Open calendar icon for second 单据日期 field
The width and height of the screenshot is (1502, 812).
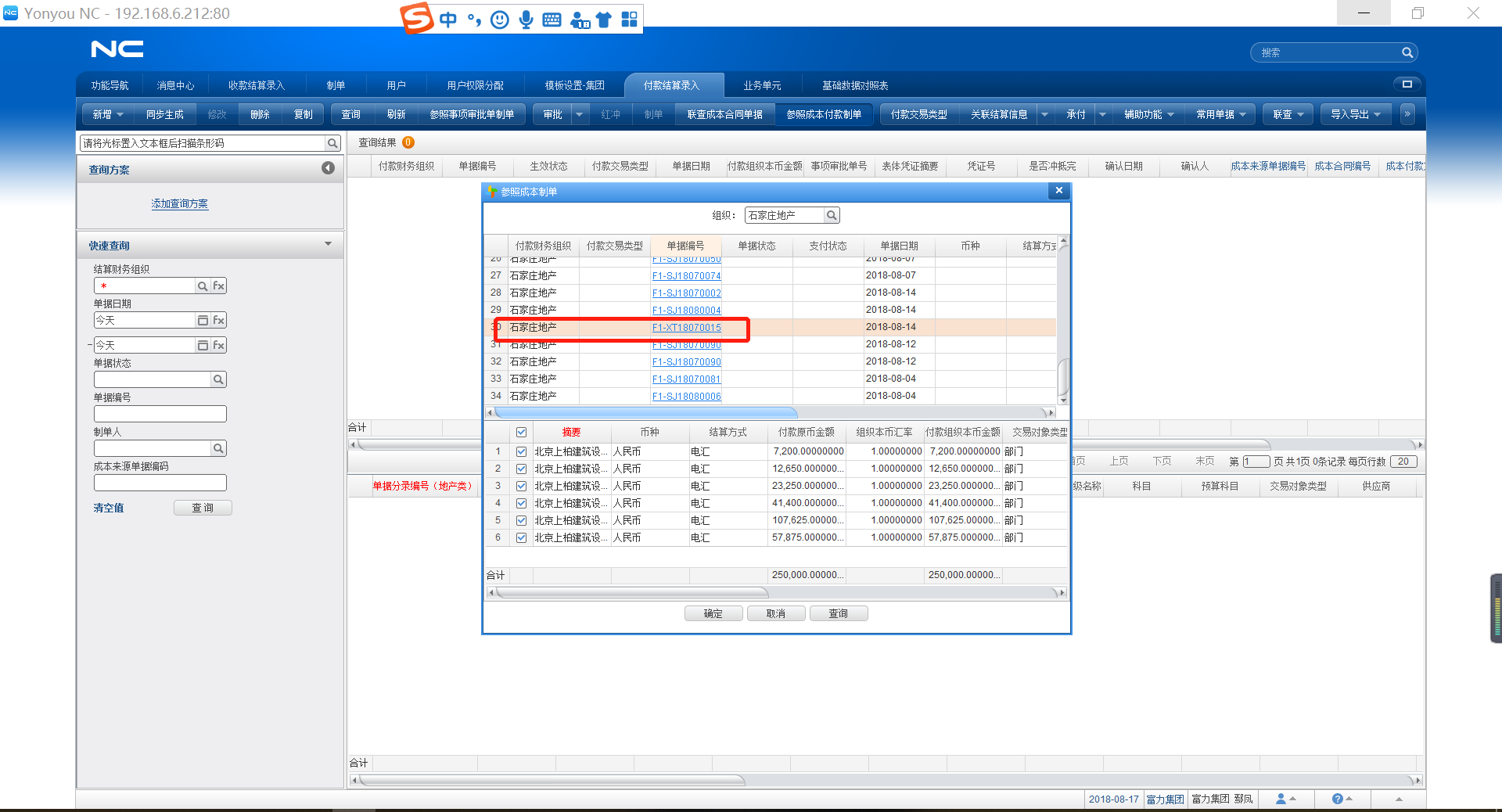click(x=203, y=346)
